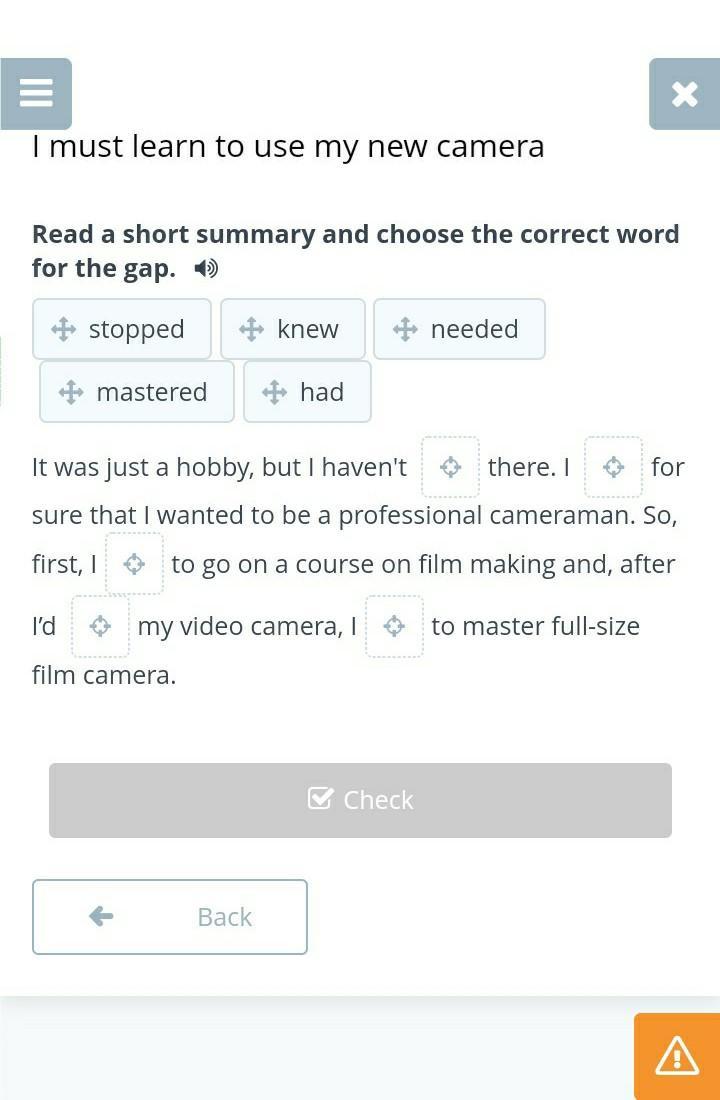Screen dimensions: 720x1100
Task: Click the move icon on 'knew' tile
Action: coord(251,329)
